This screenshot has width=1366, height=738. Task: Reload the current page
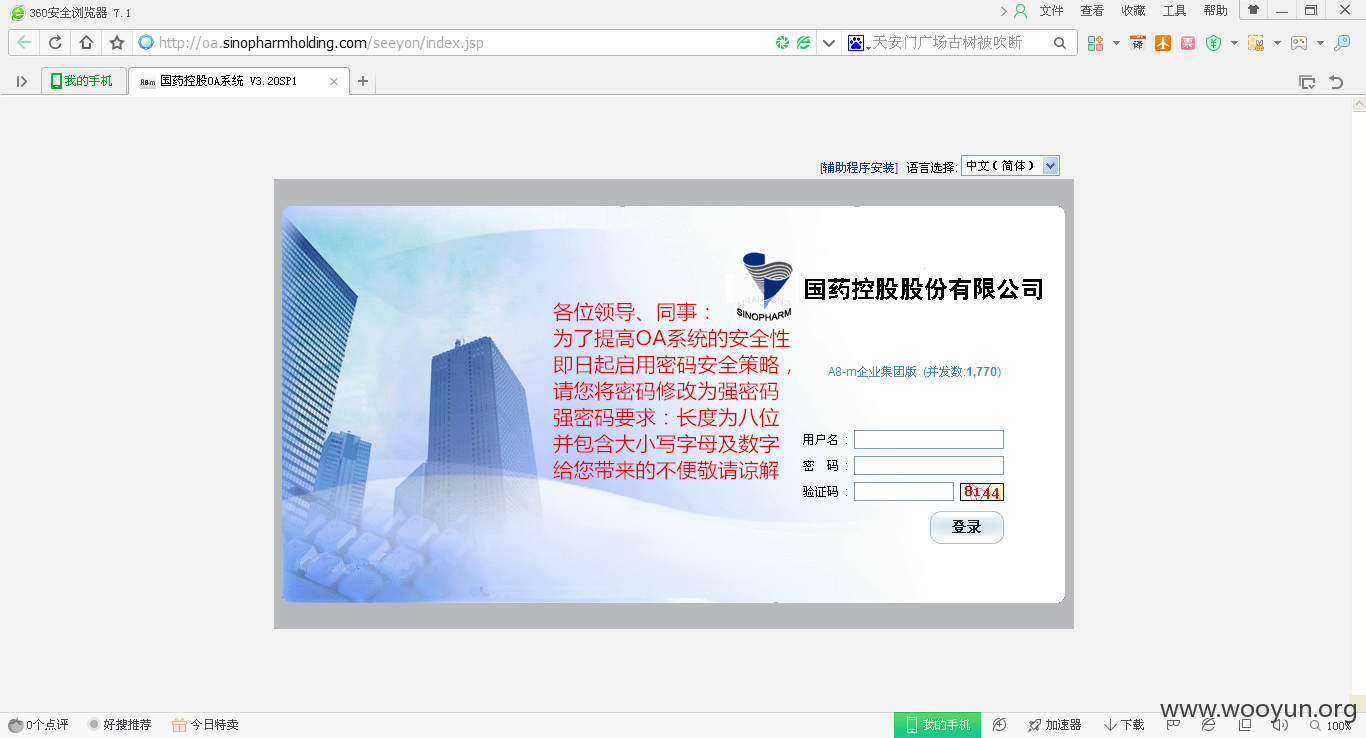tap(56, 43)
